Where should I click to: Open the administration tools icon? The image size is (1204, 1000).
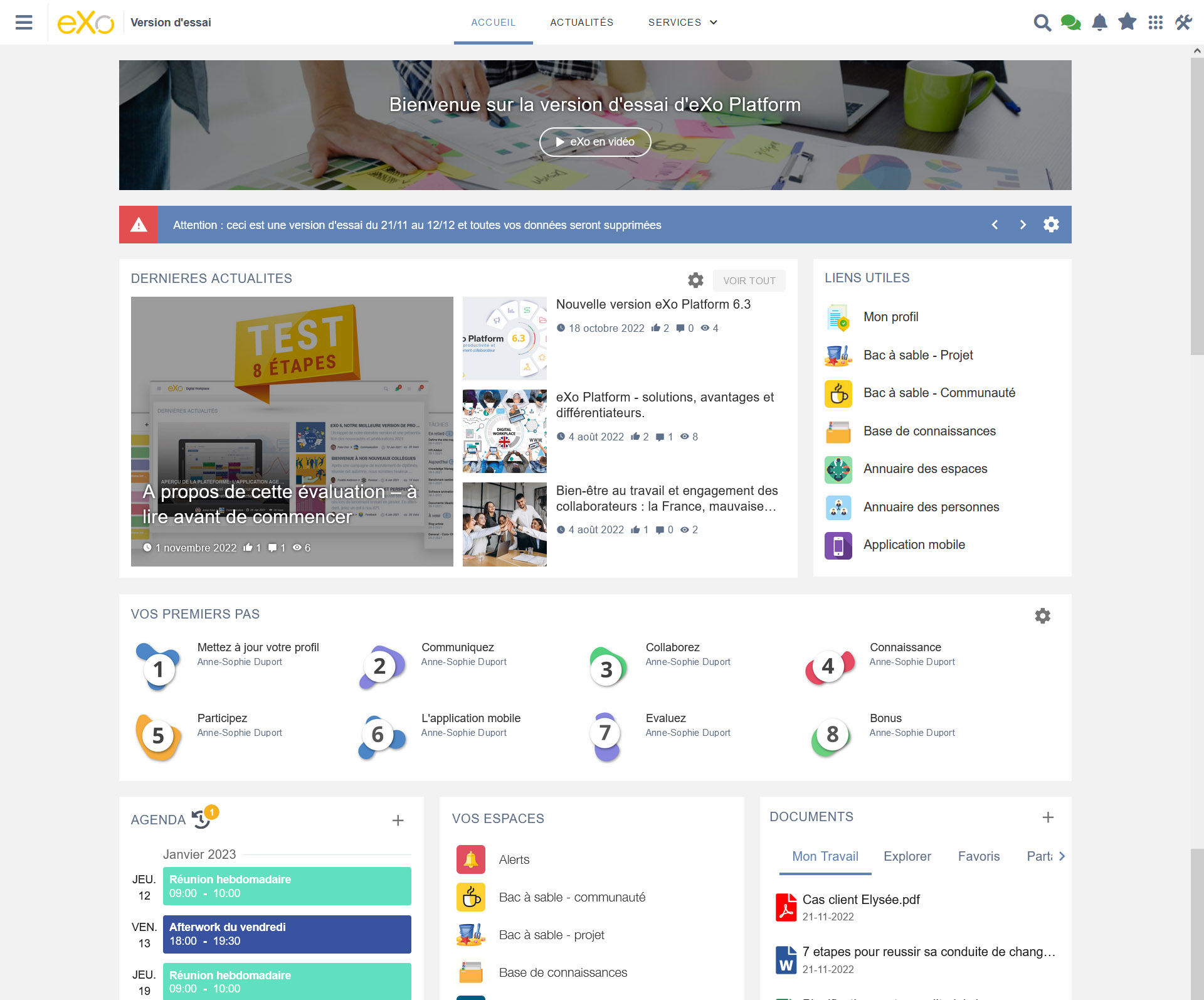click(x=1184, y=23)
